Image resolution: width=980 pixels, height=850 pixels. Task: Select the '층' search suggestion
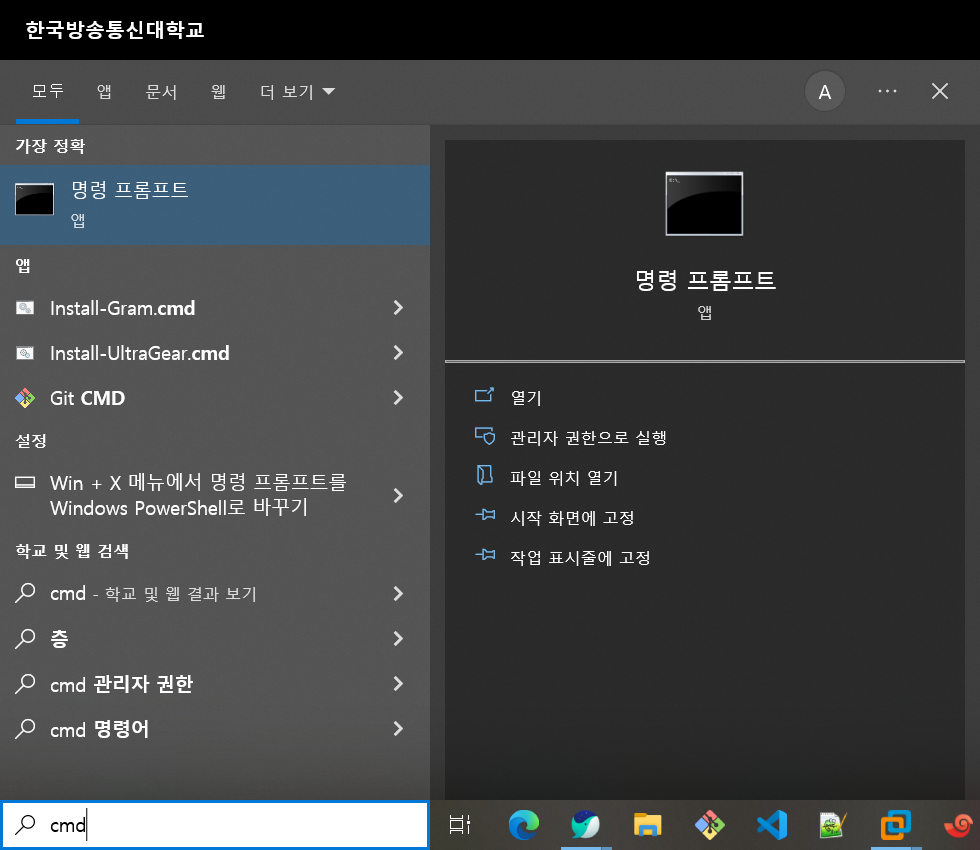(59, 639)
